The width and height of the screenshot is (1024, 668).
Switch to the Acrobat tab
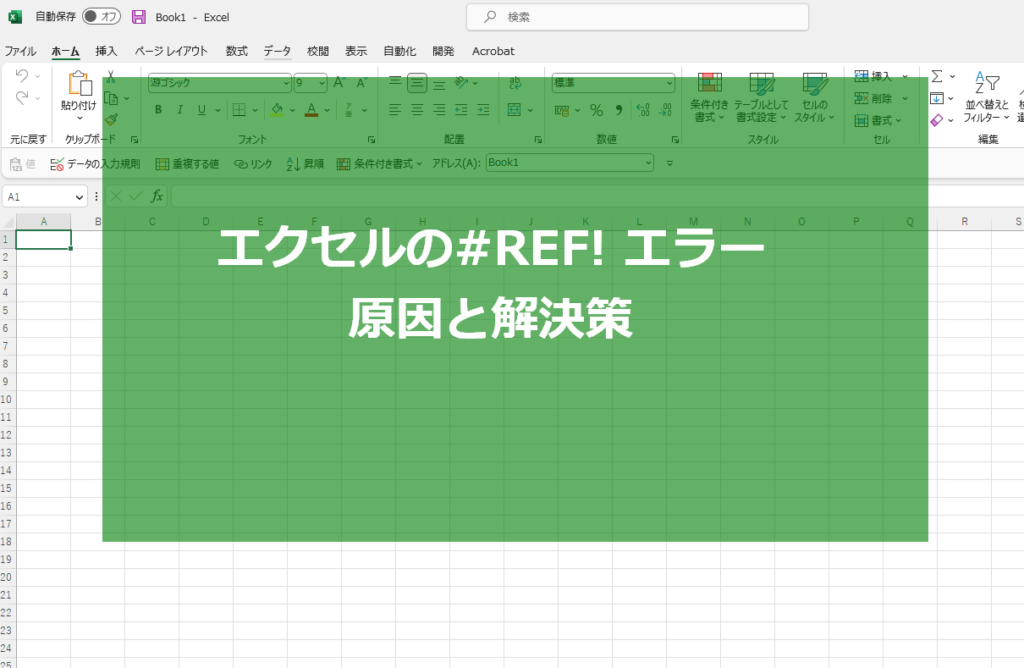493,51
